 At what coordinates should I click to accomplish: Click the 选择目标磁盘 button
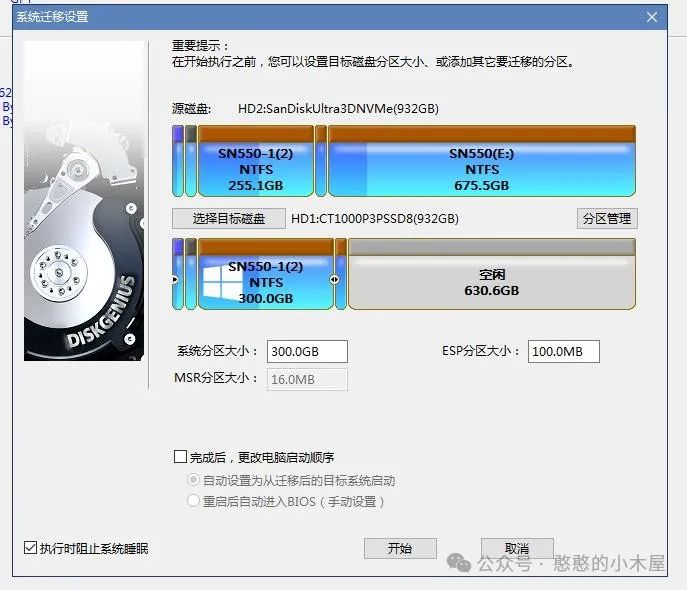[x=229, y=218]
